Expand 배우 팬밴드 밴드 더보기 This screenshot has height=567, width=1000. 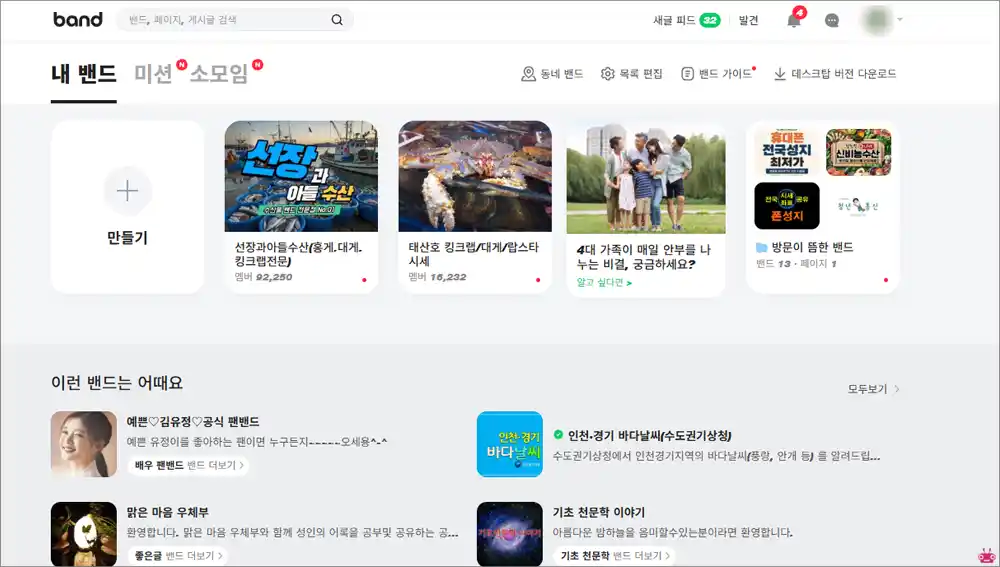(189, 466)
